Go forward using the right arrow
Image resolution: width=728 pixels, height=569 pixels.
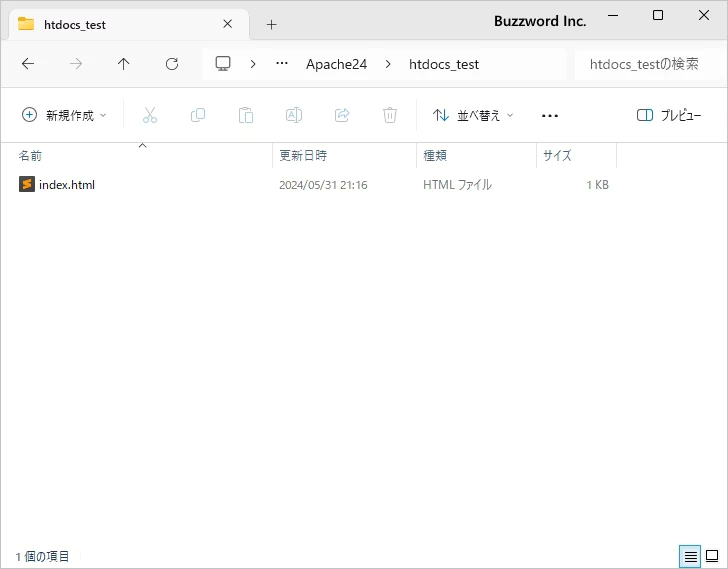[x=76, y=64]
